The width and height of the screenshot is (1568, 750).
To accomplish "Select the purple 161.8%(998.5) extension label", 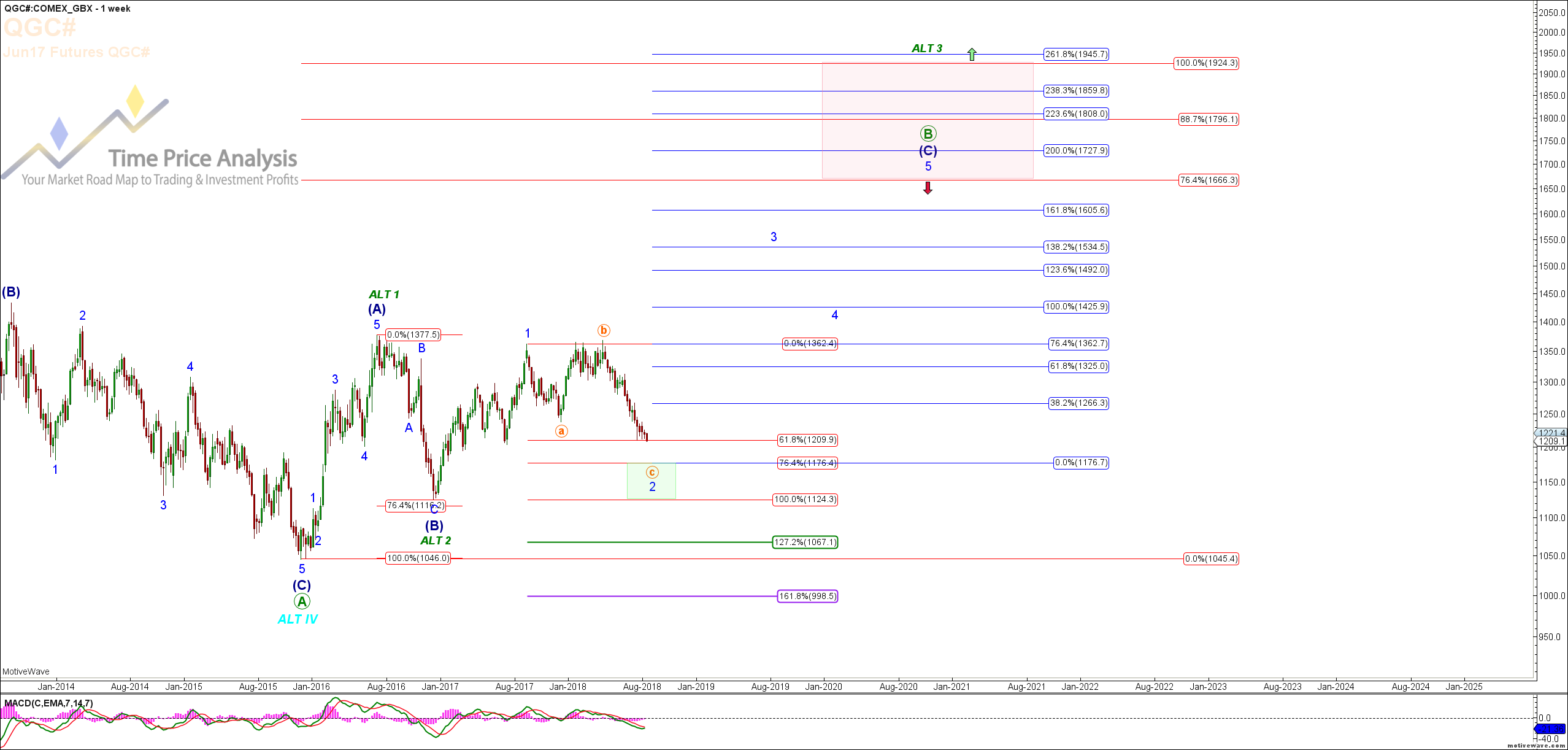I will click(806, 596).
